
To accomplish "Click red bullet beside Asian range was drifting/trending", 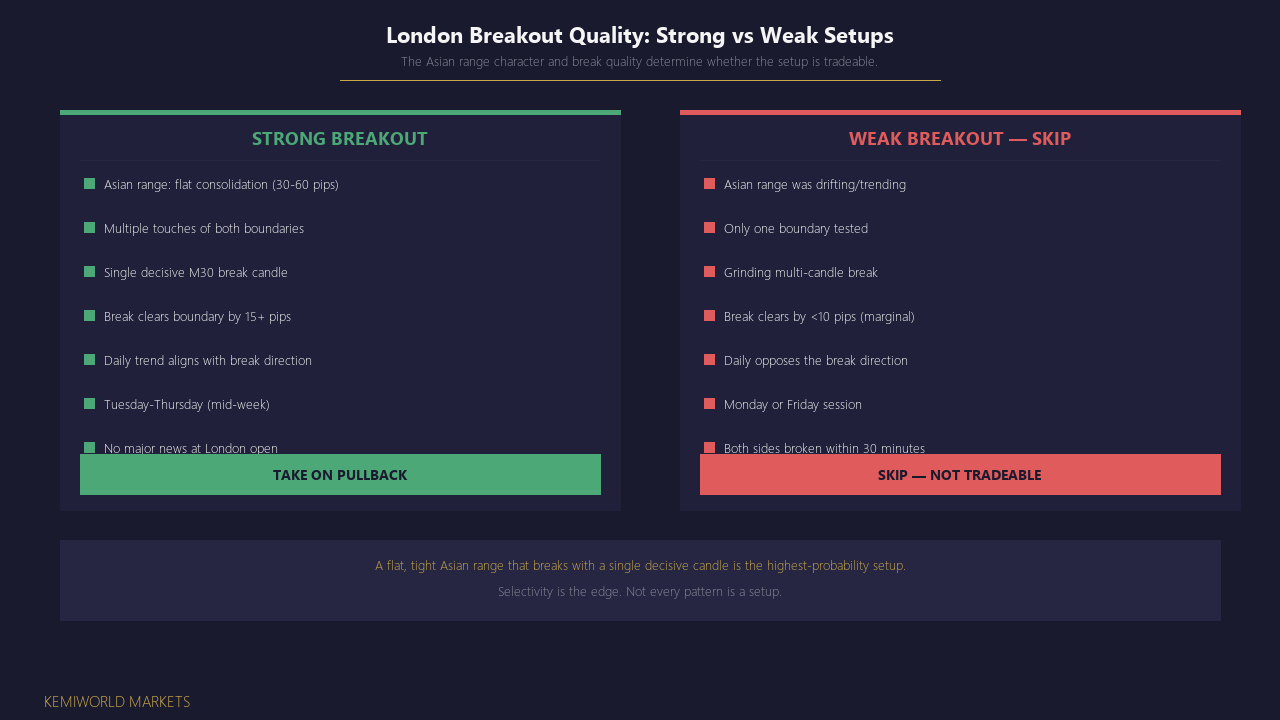I will [x=709, y=184].
